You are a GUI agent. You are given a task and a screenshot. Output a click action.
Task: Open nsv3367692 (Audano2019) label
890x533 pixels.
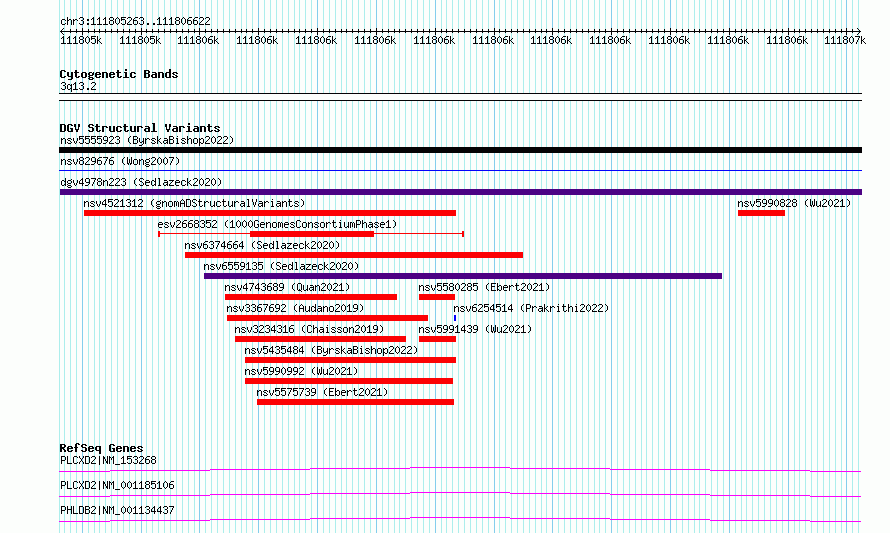(295, 308)
